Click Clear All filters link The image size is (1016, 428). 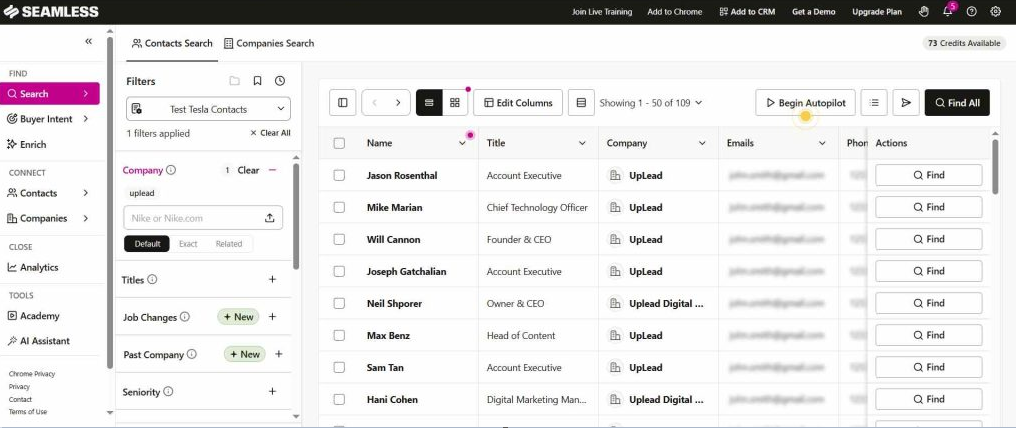tap(270, 133)
